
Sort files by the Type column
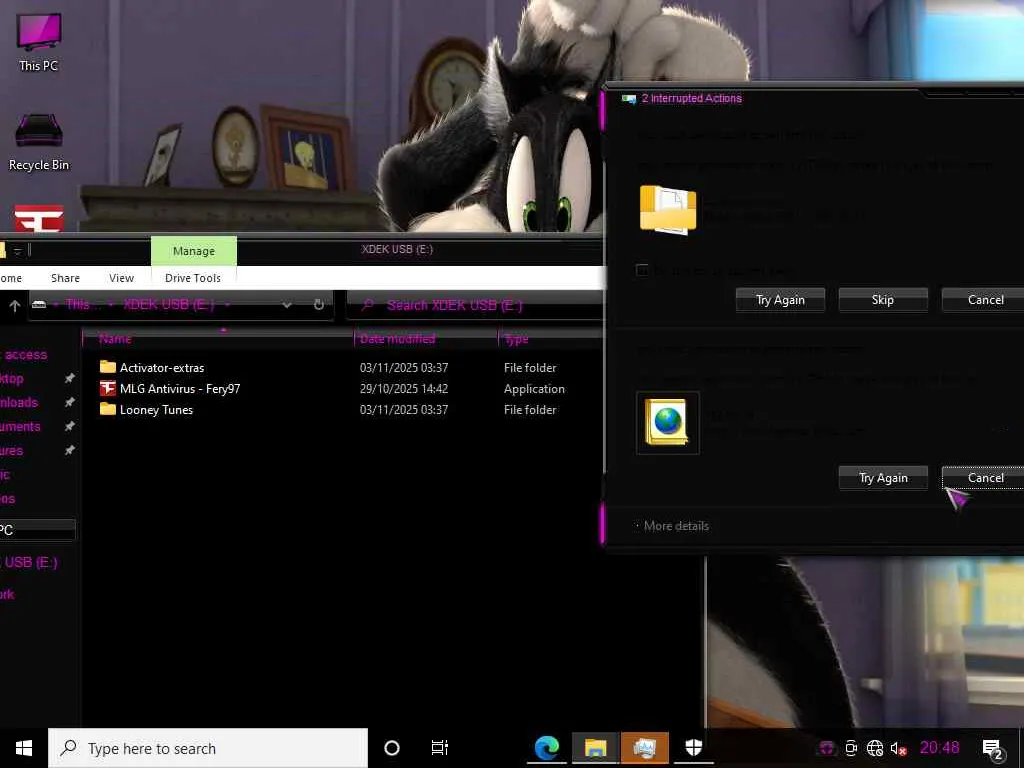point(551,338)
